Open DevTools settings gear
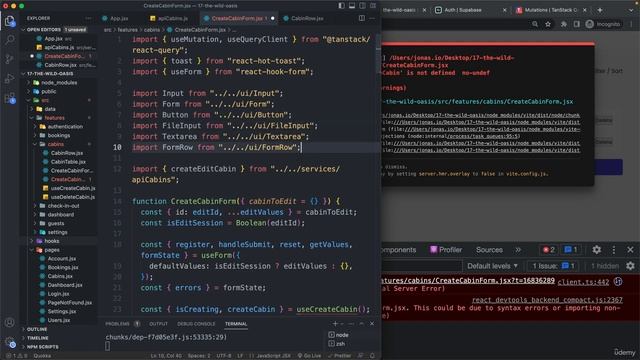This screenshot has width=640, height=360. point(596,249)
